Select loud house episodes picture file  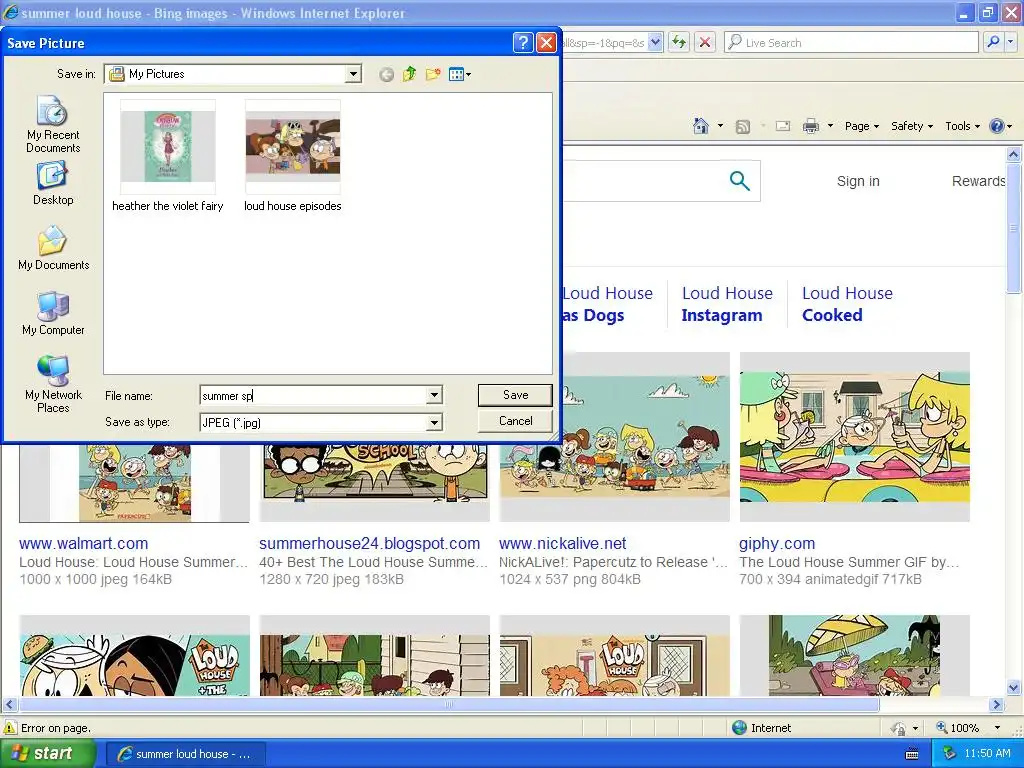pyautogui.click(x=293, y=157)
